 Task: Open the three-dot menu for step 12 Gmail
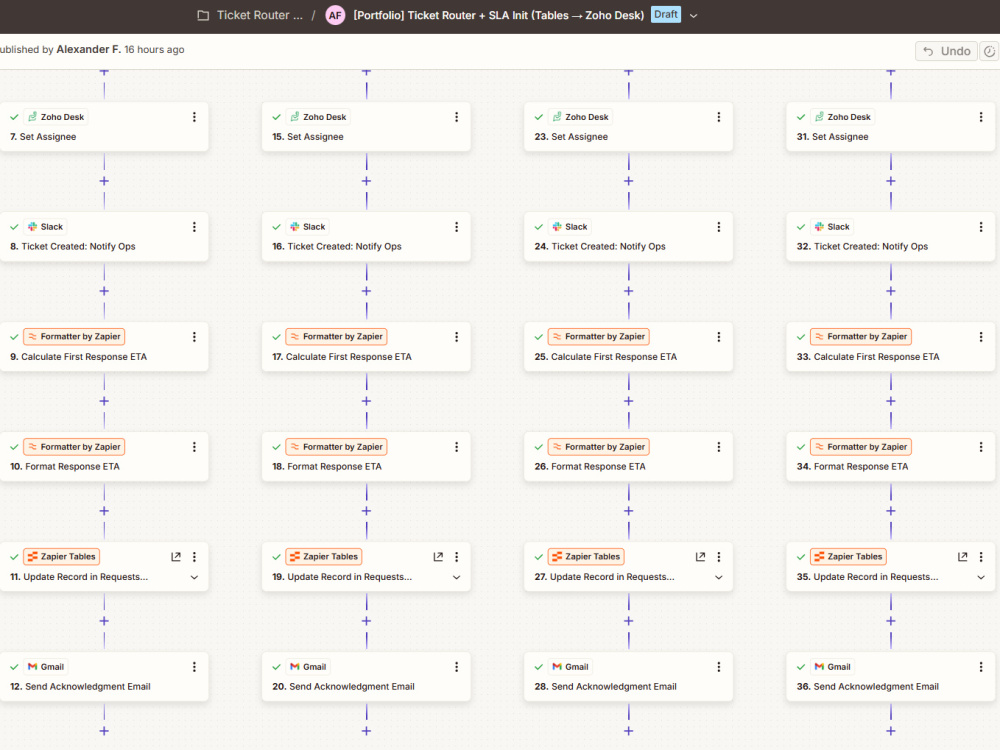click(x=195, y=667)
